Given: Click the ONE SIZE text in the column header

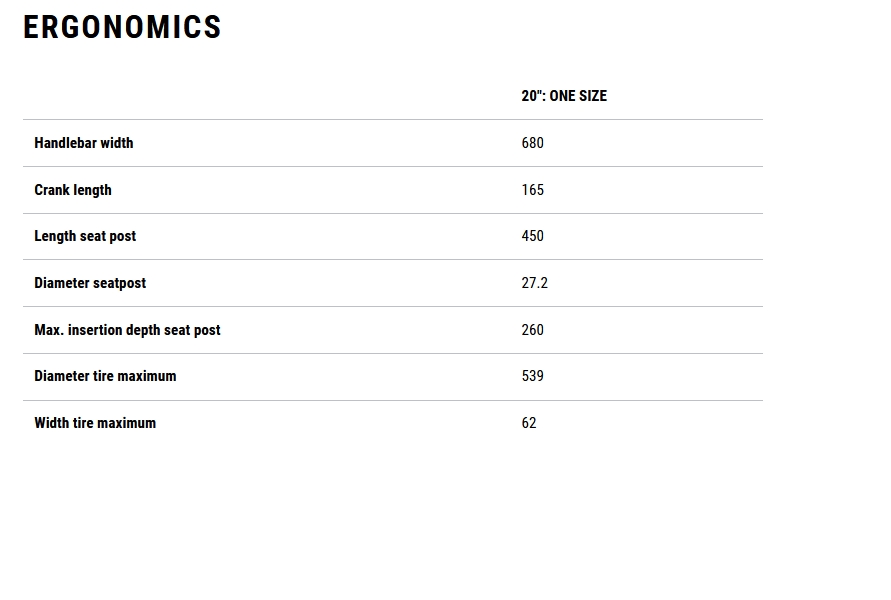Looking at the screenshot, I should point(578,96).
